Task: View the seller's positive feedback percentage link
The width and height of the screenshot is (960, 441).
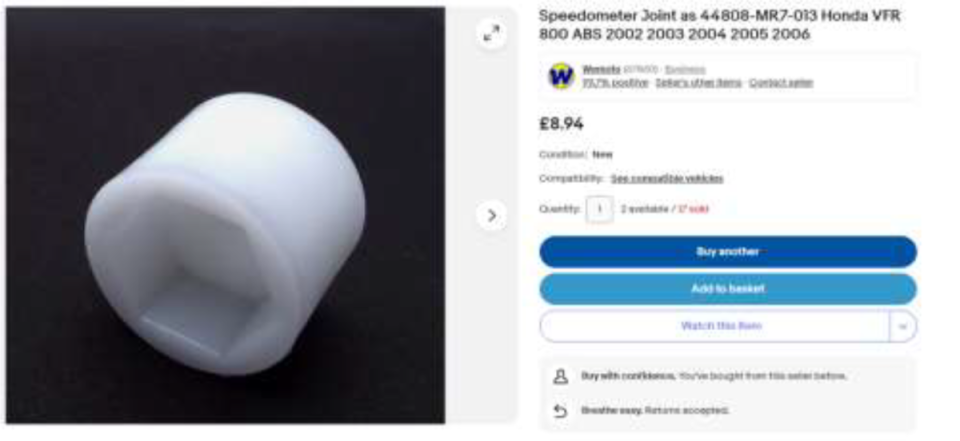Action: 615,83
